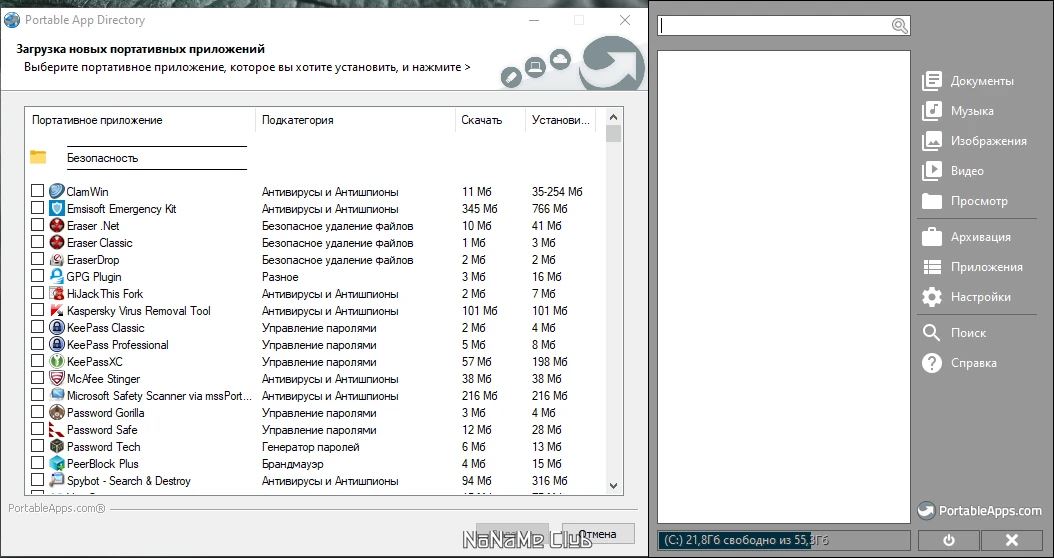The image size is (1054, 558).
Task: Open Архивация in PortableApps menu
Action: pos(966,237)
